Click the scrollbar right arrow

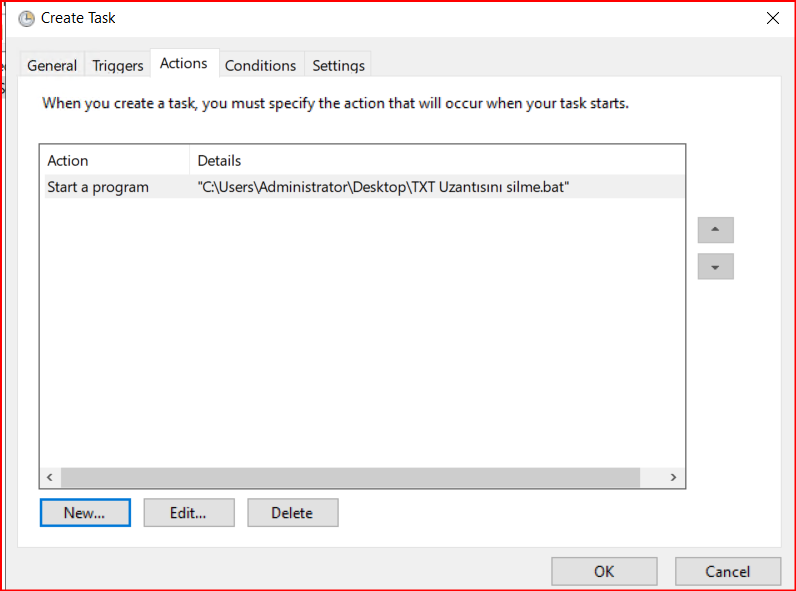(674, 477)
